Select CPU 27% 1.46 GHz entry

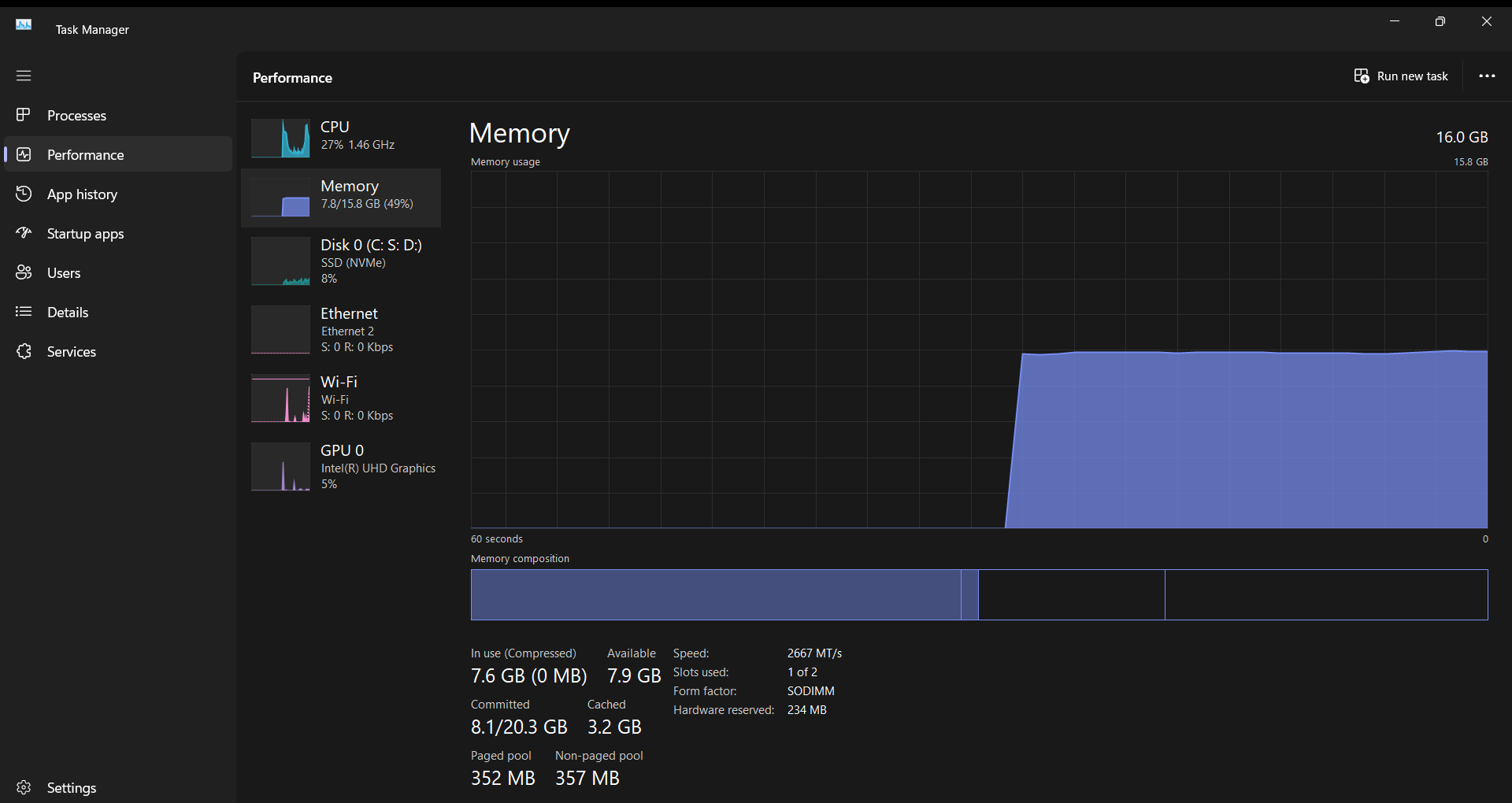point(341,138)
